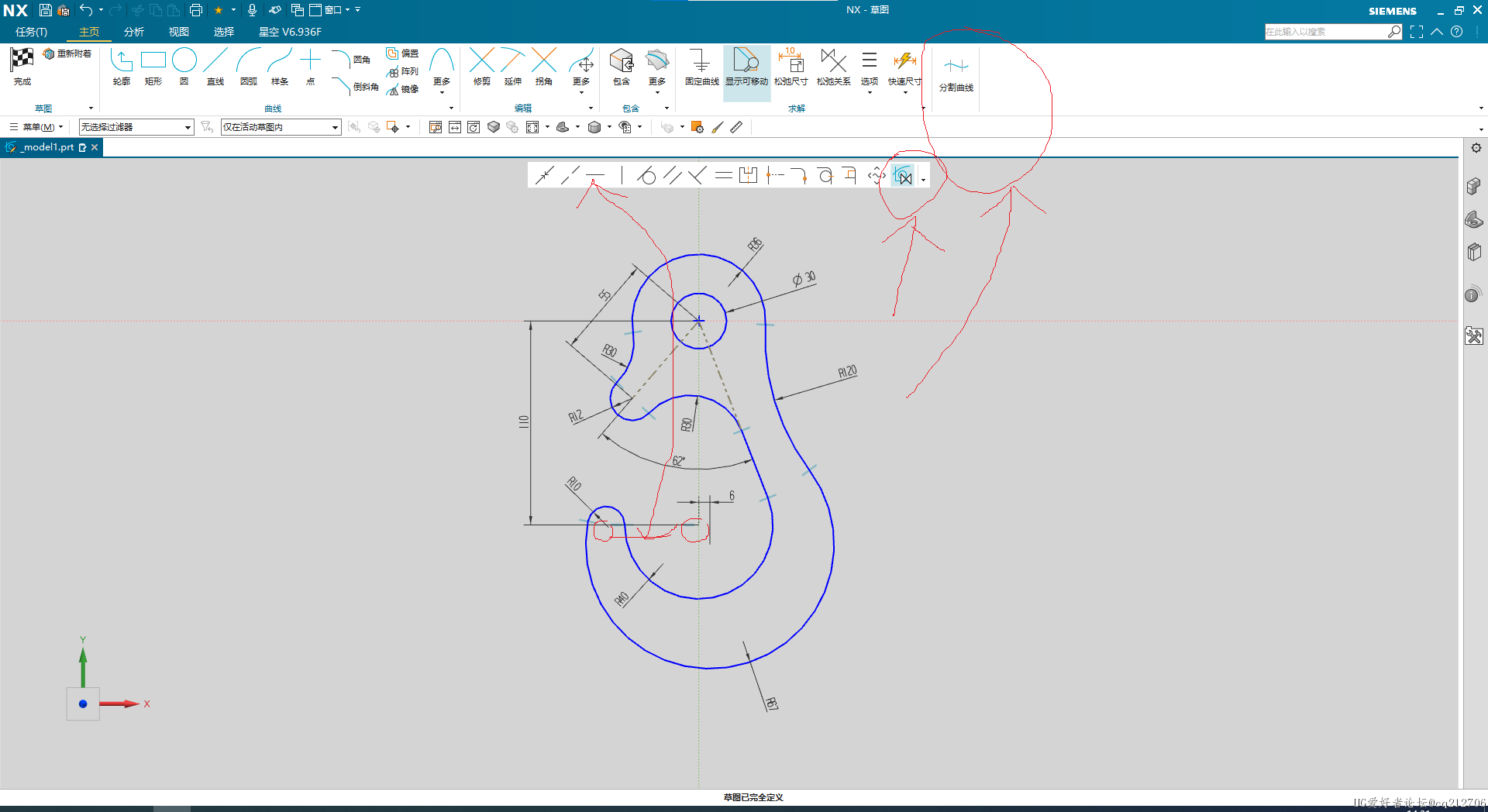Apply vertical constraint from floating toolbar
Image resolution: width=1488 pixels, height=812 pixels.
[622, 175]
